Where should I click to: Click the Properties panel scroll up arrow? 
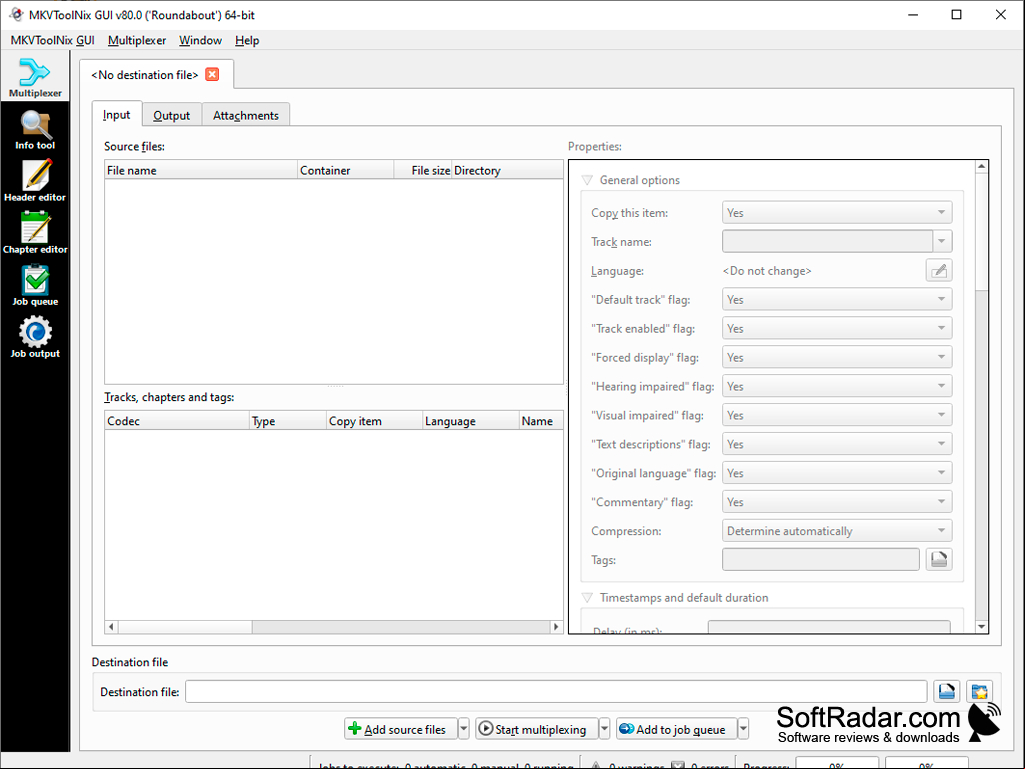click(x=981, y=167)
